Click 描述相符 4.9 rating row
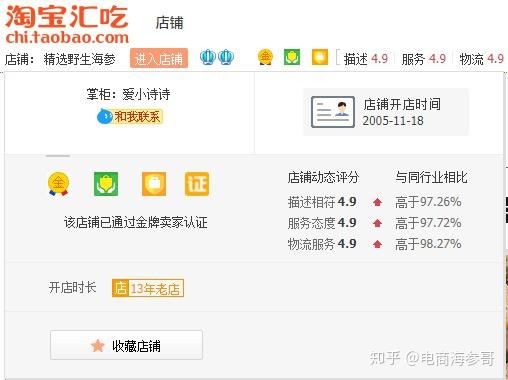Screen dimensions: 508x380 pos(322,202)
